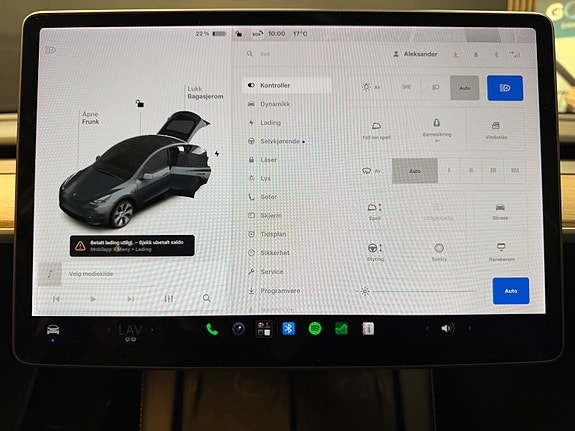Open the Spotify app
575x431 pixels.
click(x=315, y=328)
